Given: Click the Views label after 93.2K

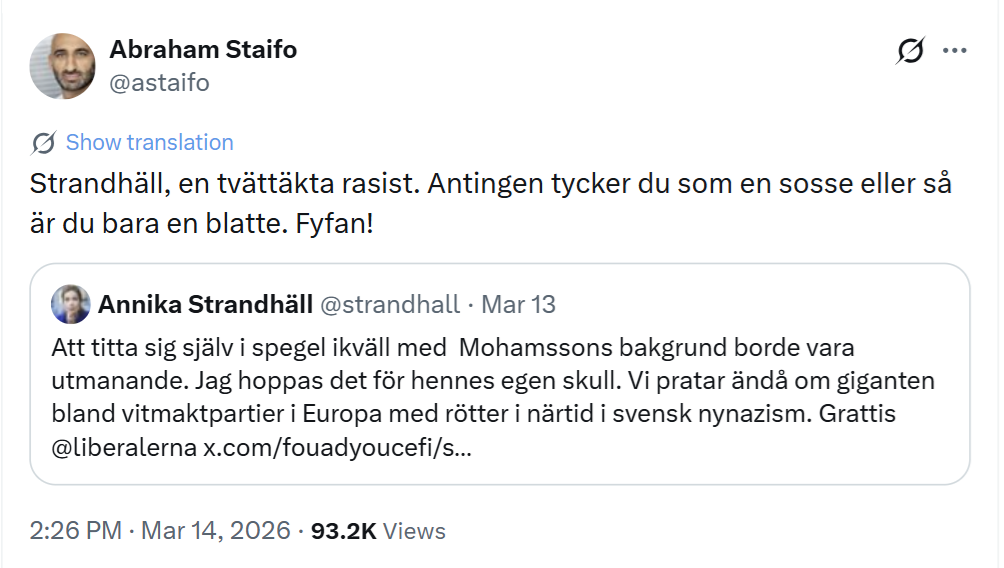Looking at the screenshot, I should point(414,531).
